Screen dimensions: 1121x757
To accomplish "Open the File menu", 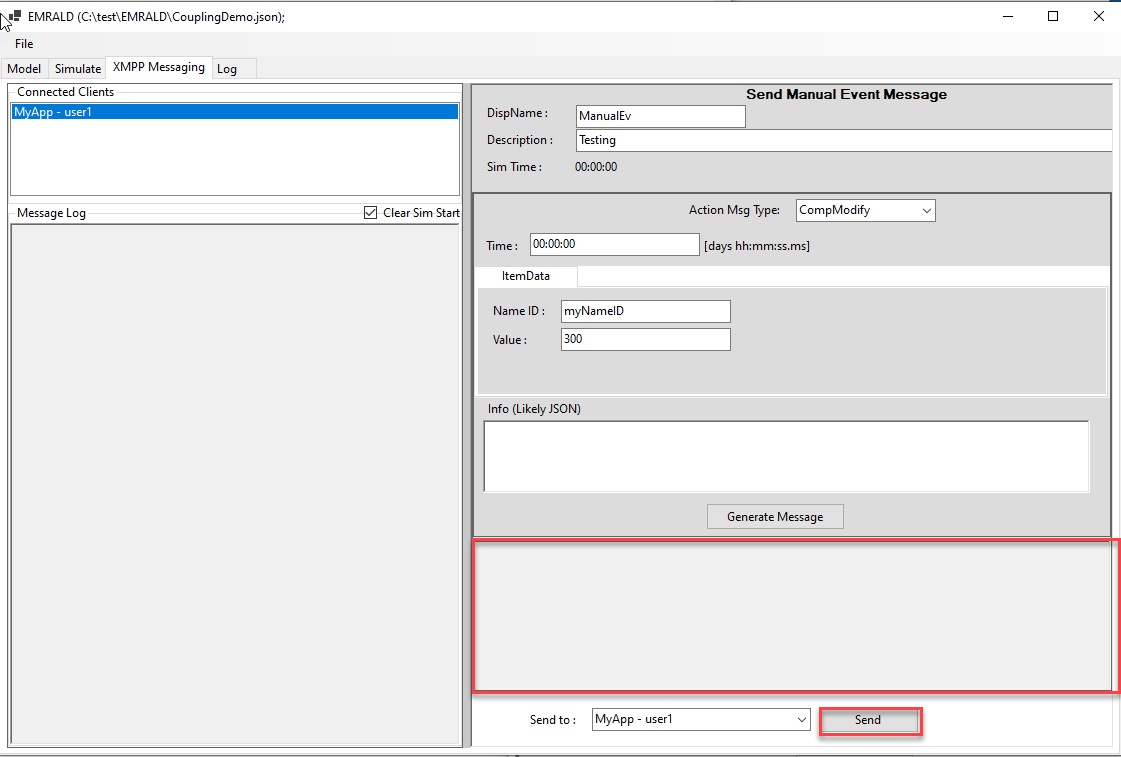I will point(24,44).
